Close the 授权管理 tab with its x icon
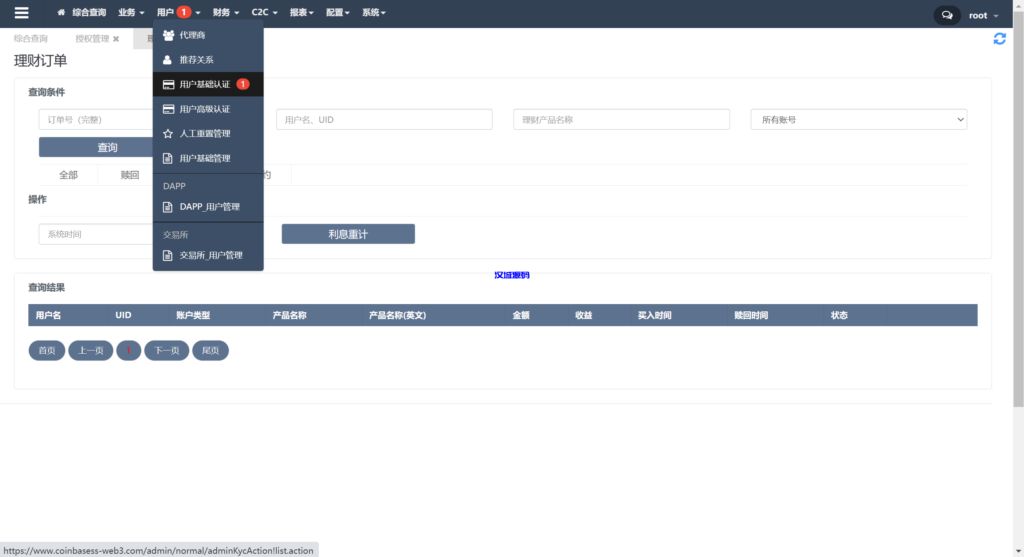The image size is (1024, 557). 116,39
